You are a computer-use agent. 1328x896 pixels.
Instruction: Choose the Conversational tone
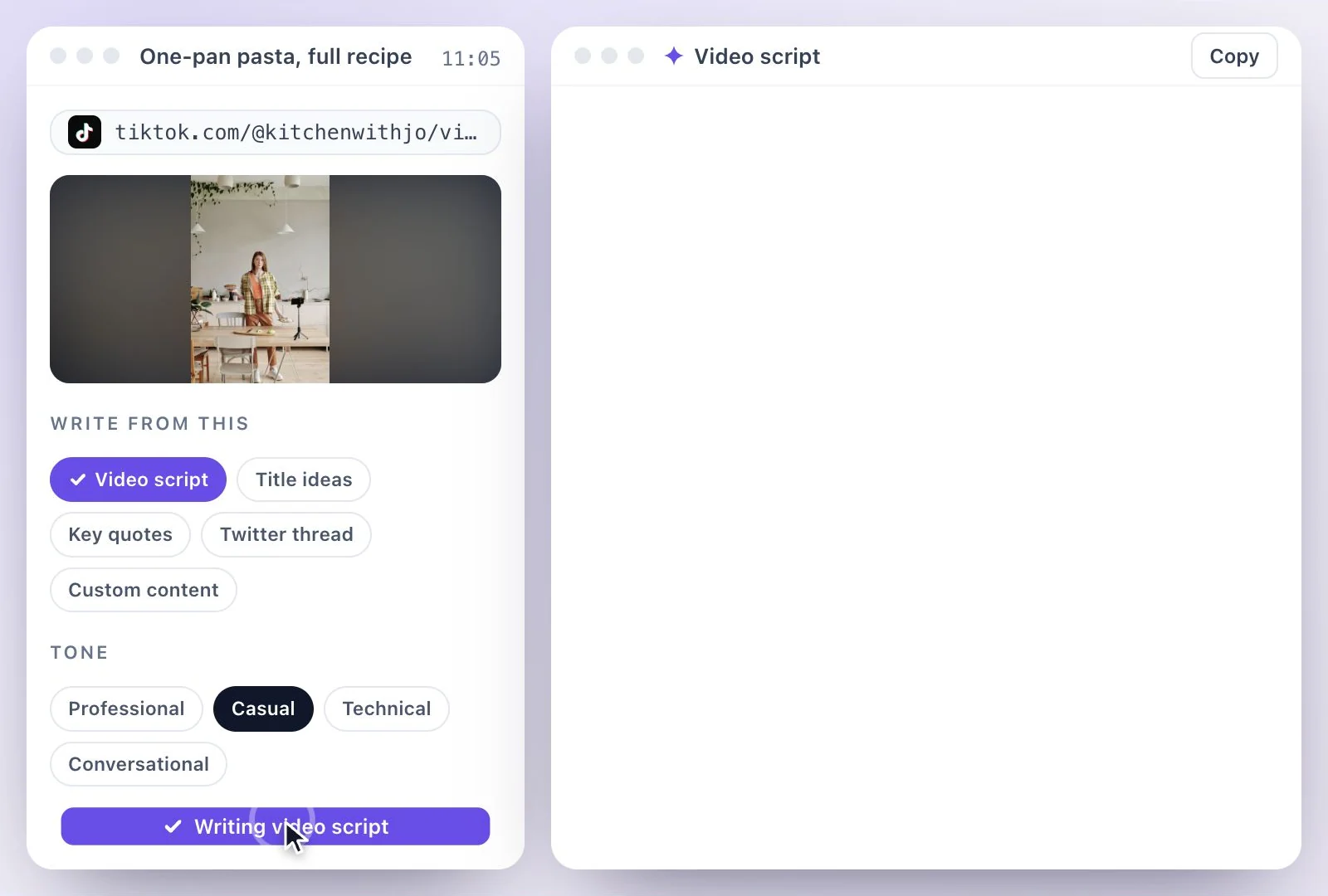click(x=139, y=764)
